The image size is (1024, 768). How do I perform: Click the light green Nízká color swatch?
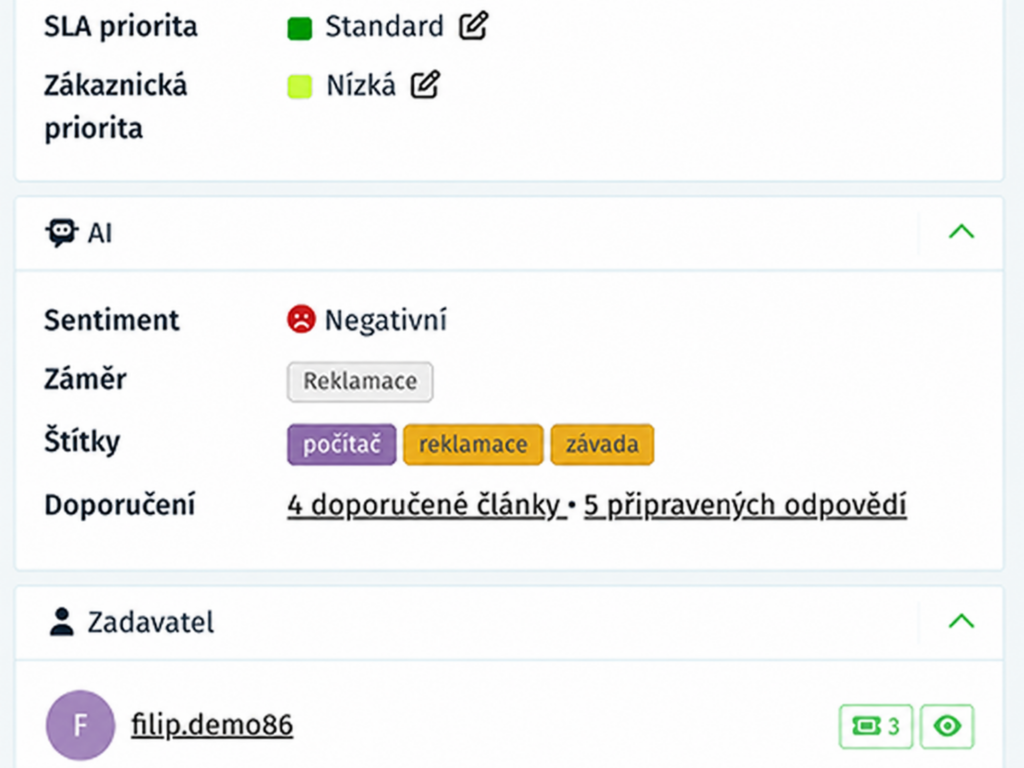pos(300,86)
